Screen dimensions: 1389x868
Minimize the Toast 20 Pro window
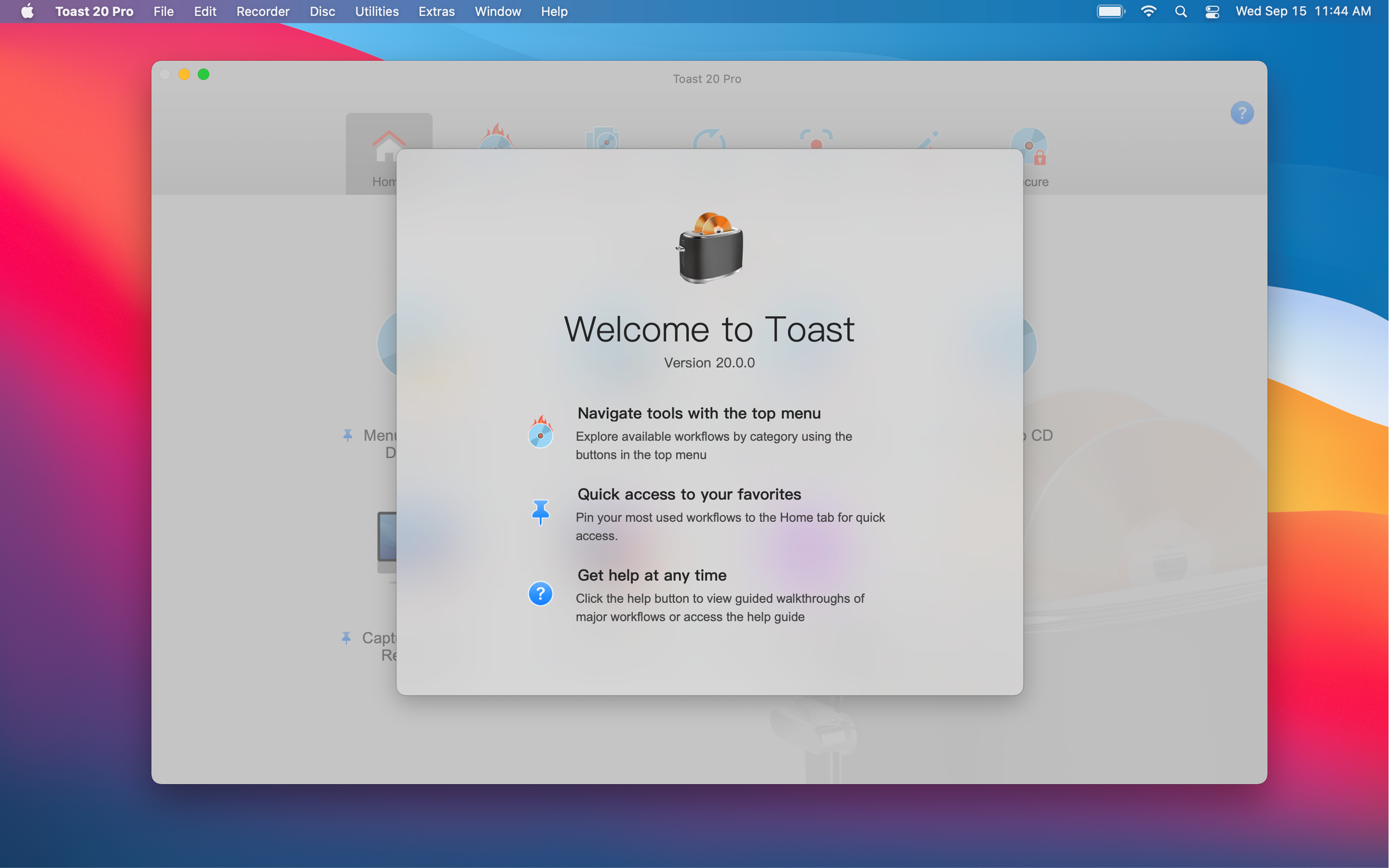click(x=184, y=75)
